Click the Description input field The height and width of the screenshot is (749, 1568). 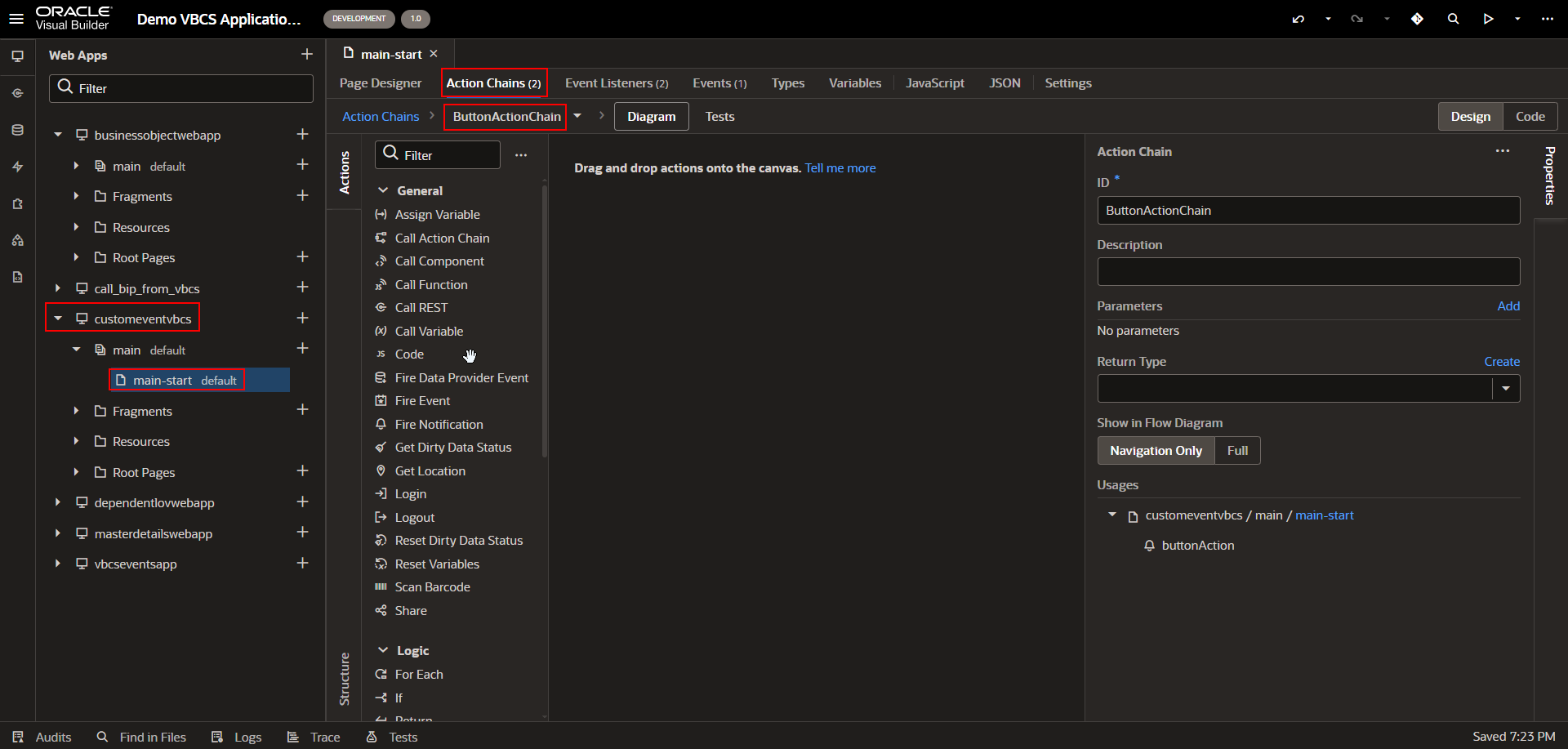click(x=1308, y=272)
